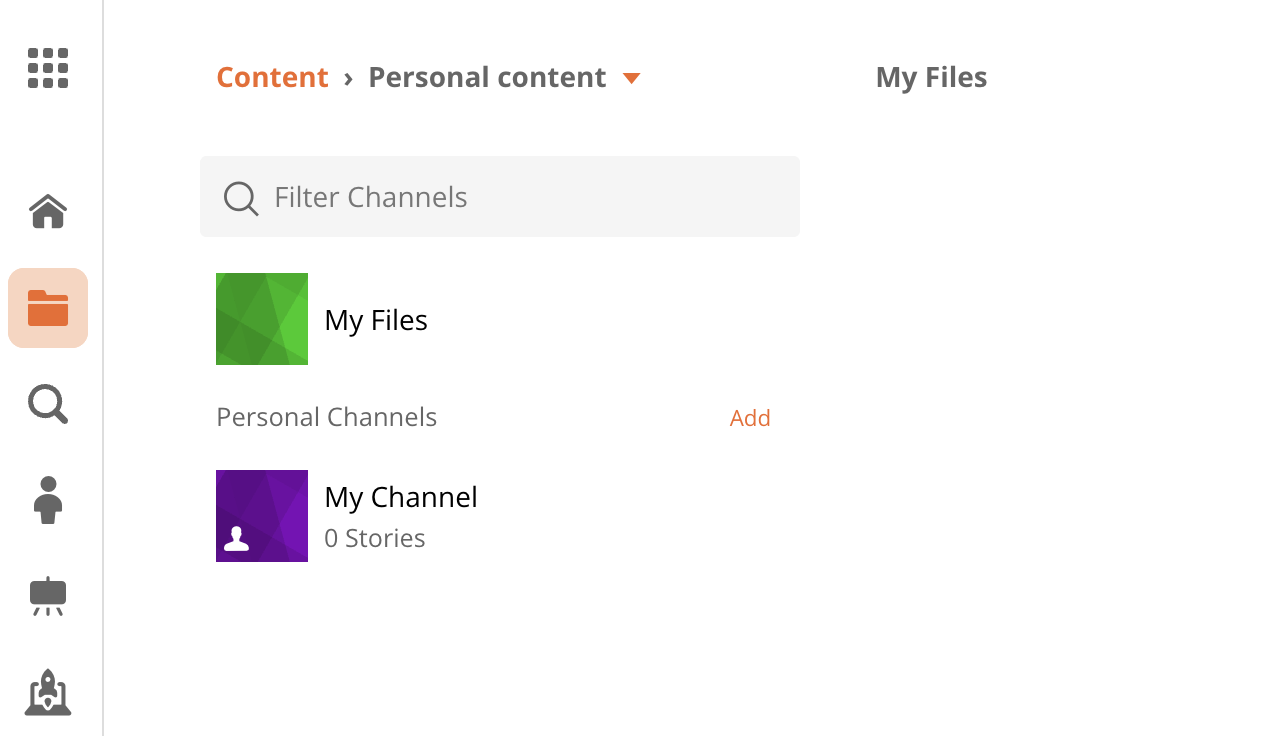Focus the Filter Channels search field
The image size is (1270, 736).
500,196
